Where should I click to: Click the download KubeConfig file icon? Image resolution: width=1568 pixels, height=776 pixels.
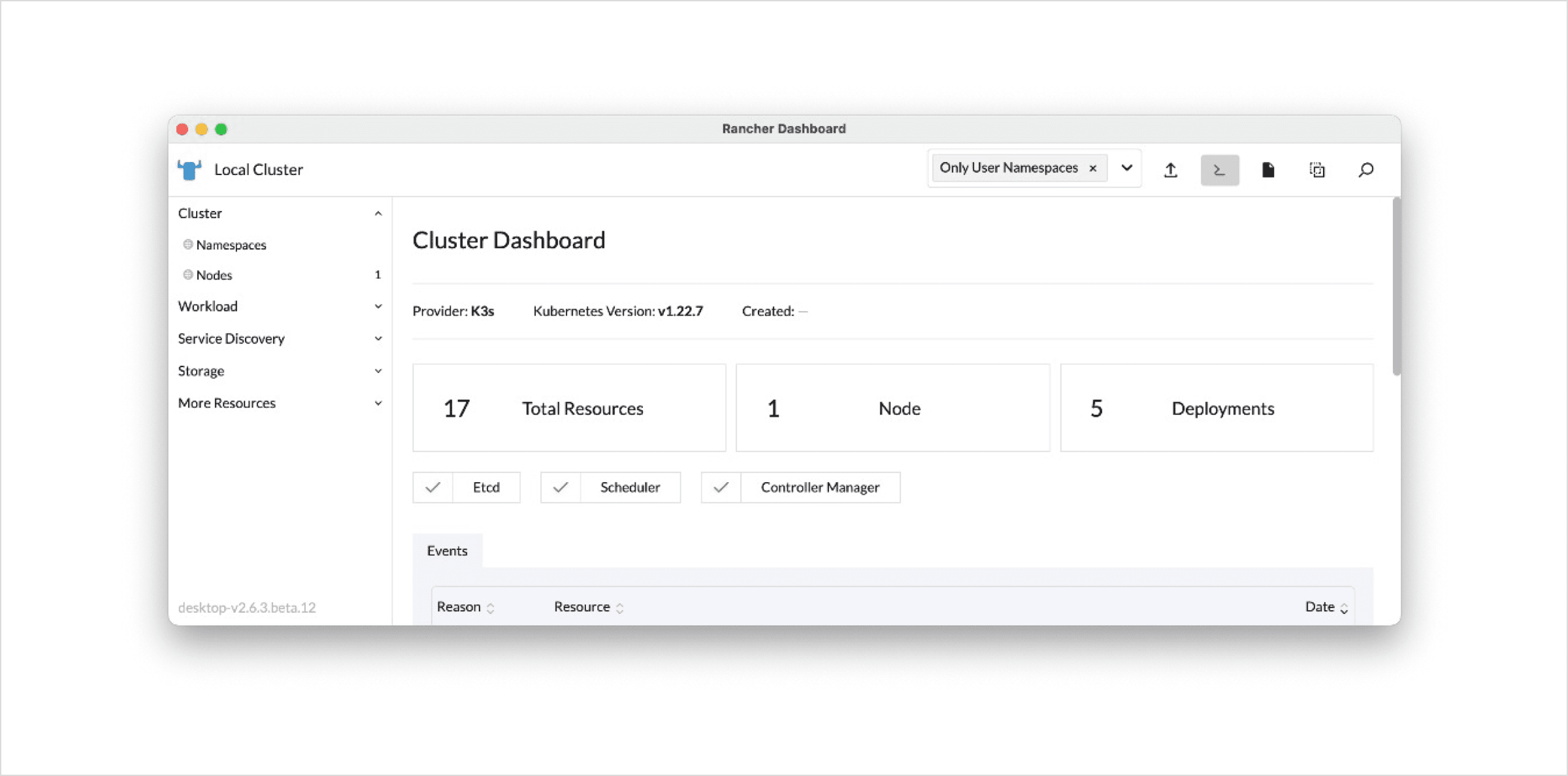tap(1267, 170)
